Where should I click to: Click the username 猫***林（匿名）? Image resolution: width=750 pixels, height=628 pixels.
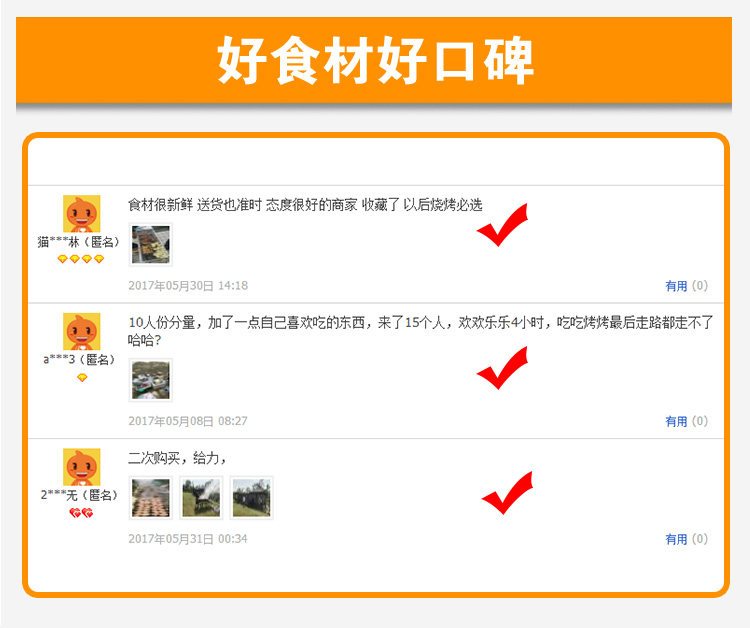pyautogui.click(x=79, y=242)
